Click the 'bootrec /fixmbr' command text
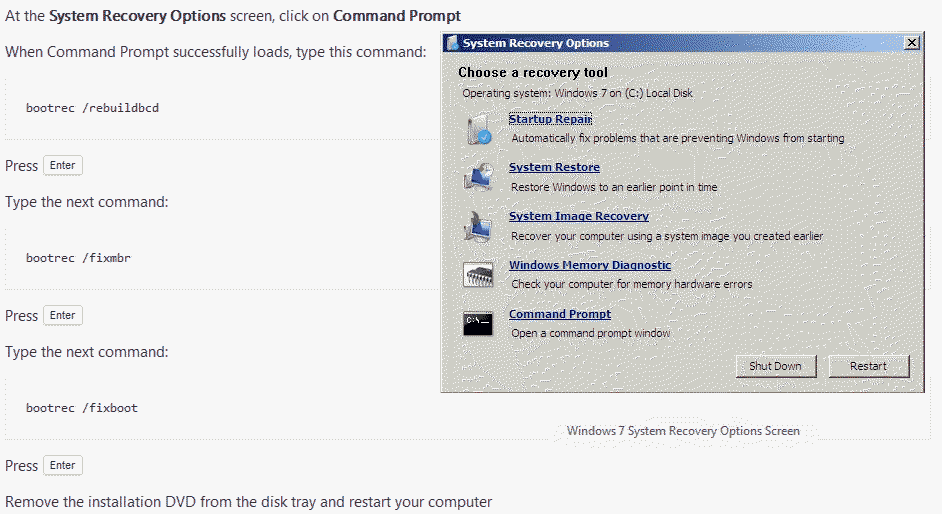Viewport: 942px width, 514px height. point(78,258)
